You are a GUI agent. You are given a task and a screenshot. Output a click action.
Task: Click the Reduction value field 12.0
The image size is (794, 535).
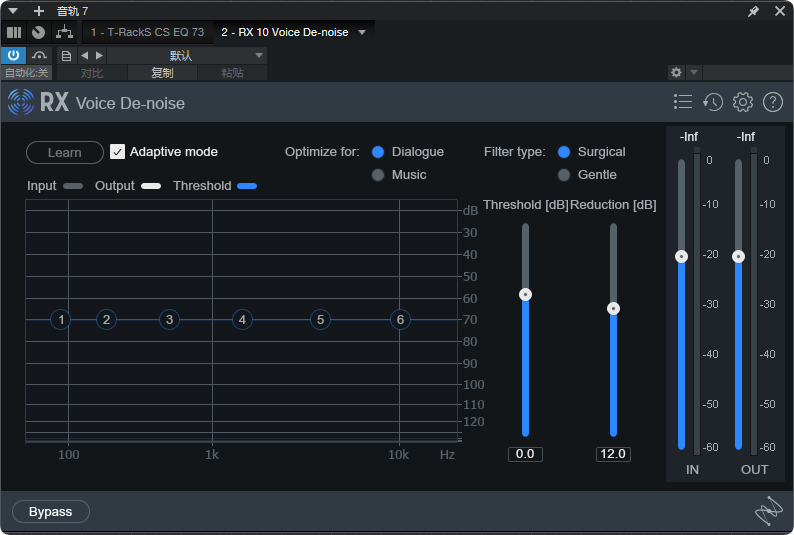(613, 454)
